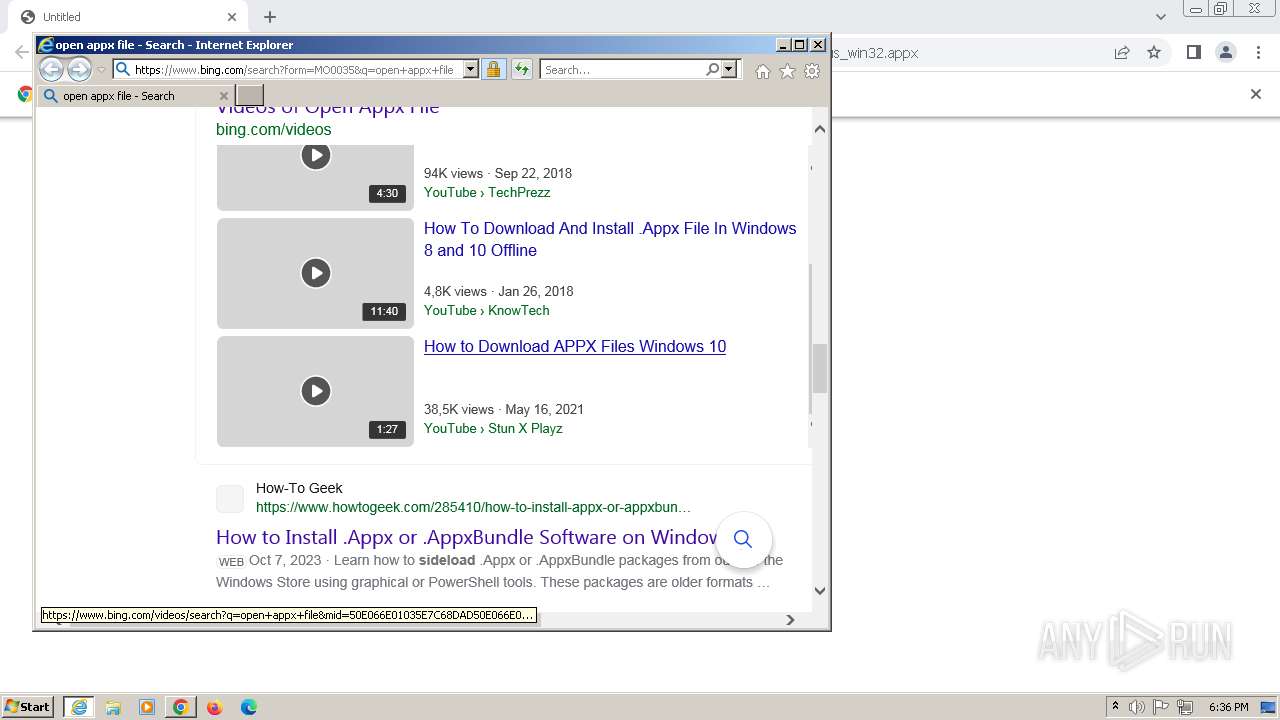
Task: Open Chrome tab search chevron
Action: tap(1161, 17)
